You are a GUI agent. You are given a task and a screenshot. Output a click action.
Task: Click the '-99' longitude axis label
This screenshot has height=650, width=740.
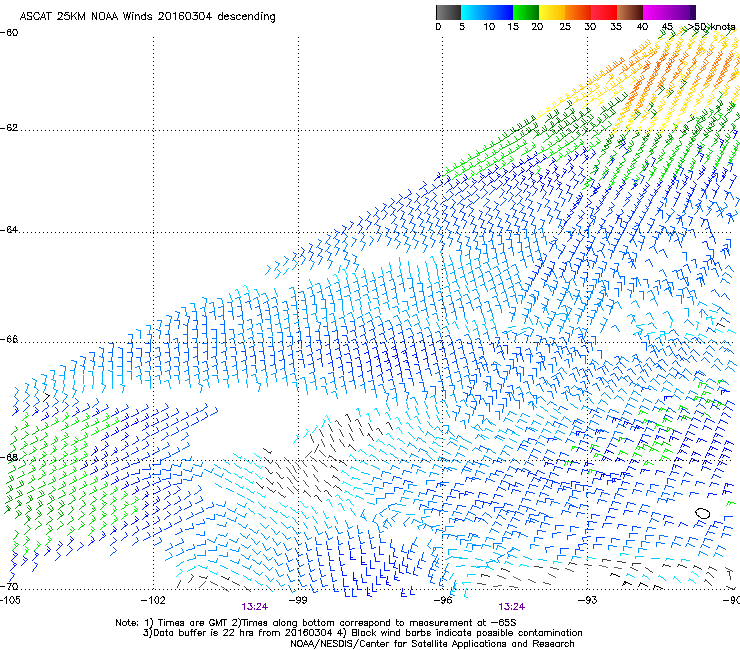pyautogui.click(x=298, y=600)
